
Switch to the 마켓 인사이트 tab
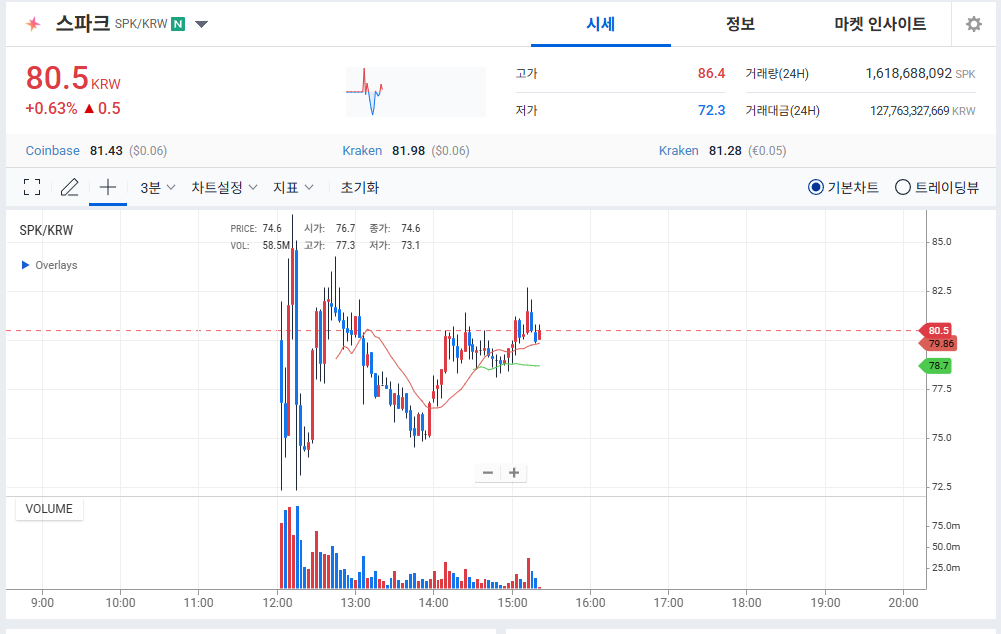tap(880, 24)
